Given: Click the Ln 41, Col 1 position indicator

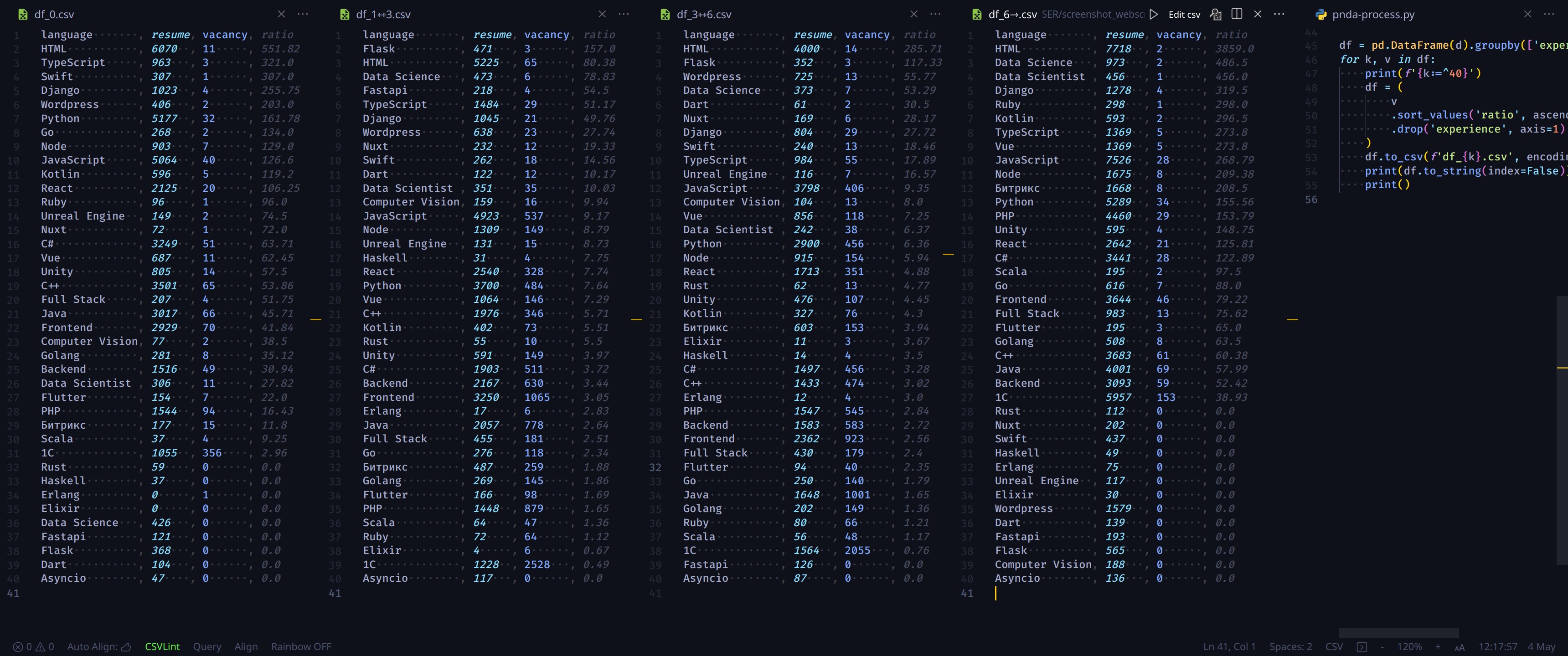Looking at the screenshot, I should pyautogui.click(x=1229, y=647).
